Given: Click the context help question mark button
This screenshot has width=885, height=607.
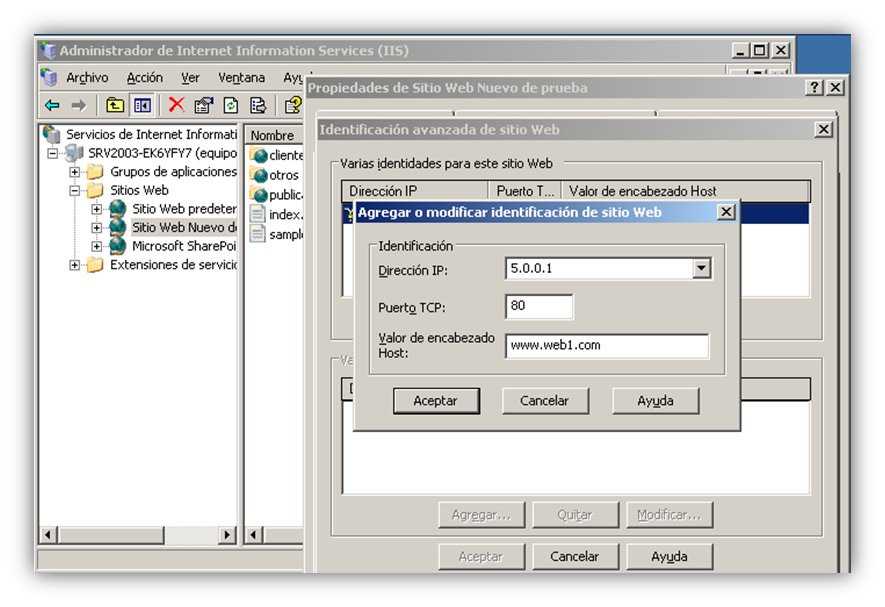Looking at the screenshot, I should 813,88.
